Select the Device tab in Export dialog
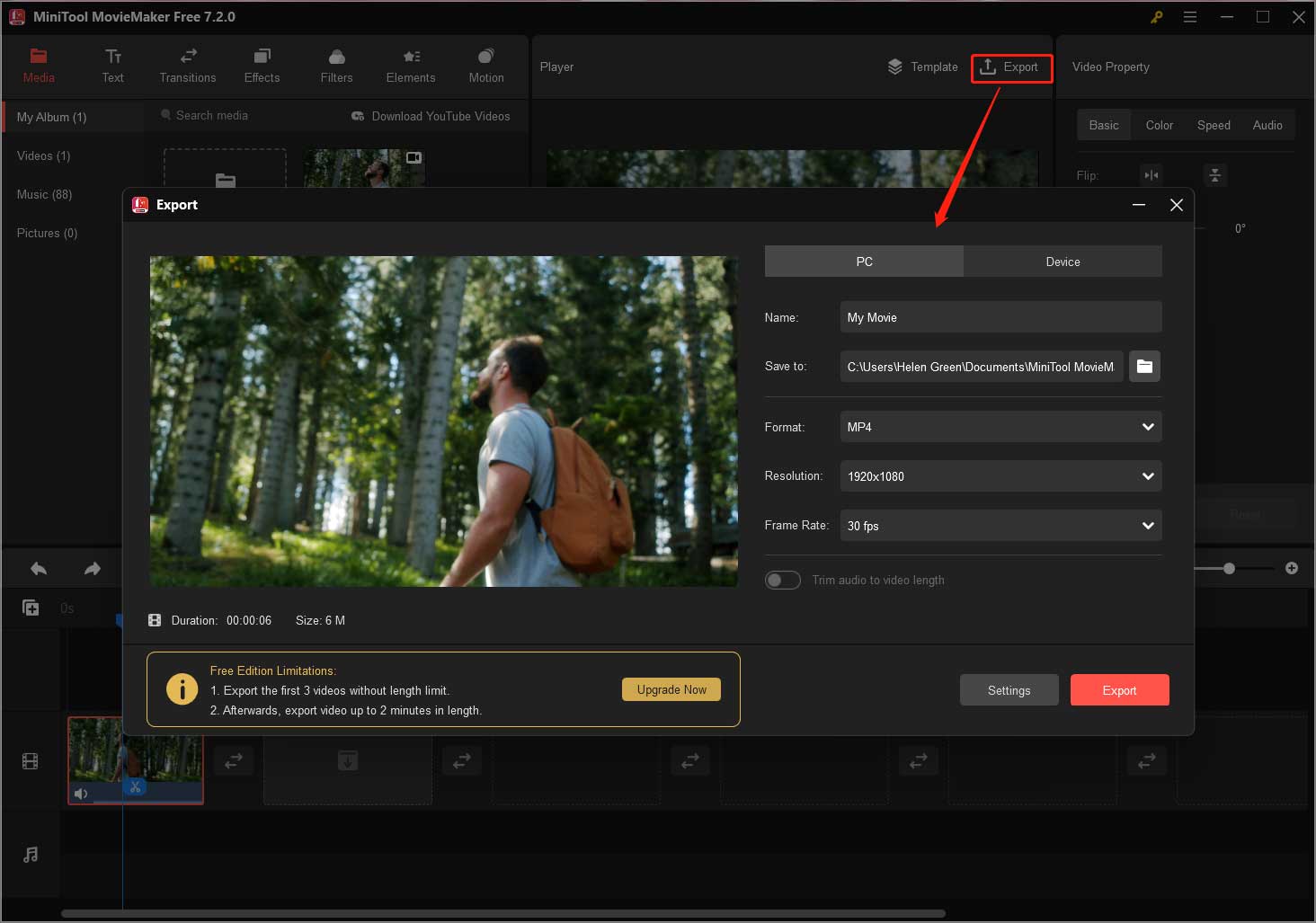The height and width of the screenshot is (923, 1316). (x=1063, y=262)
